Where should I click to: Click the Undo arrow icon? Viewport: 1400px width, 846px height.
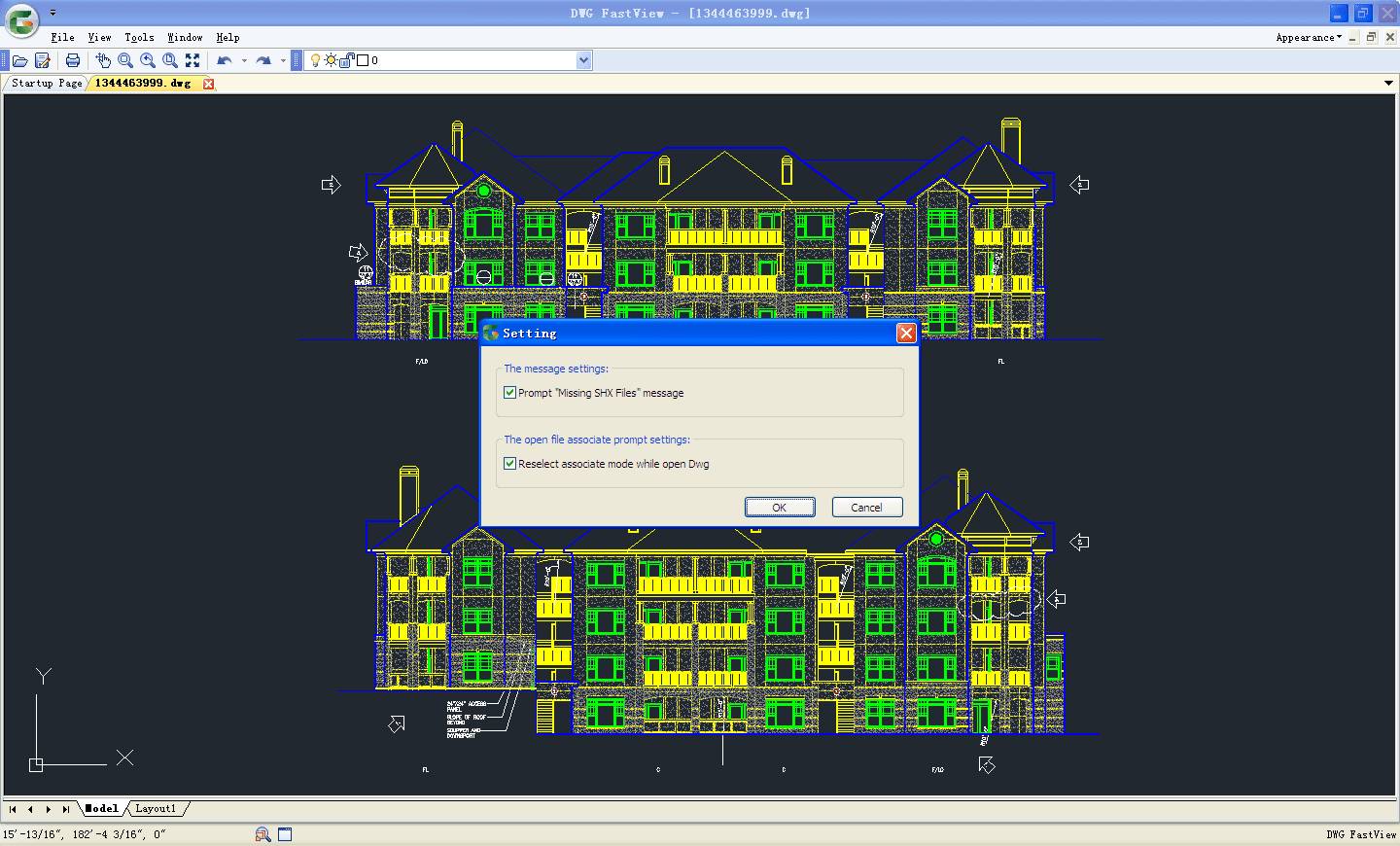click(x=225, y=60)
